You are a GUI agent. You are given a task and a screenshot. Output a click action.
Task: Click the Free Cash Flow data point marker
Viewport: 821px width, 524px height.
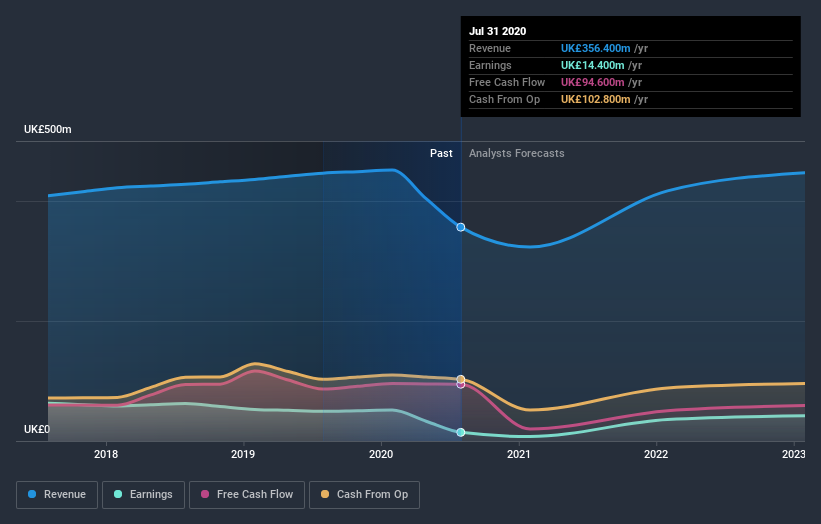coord(461,385)
